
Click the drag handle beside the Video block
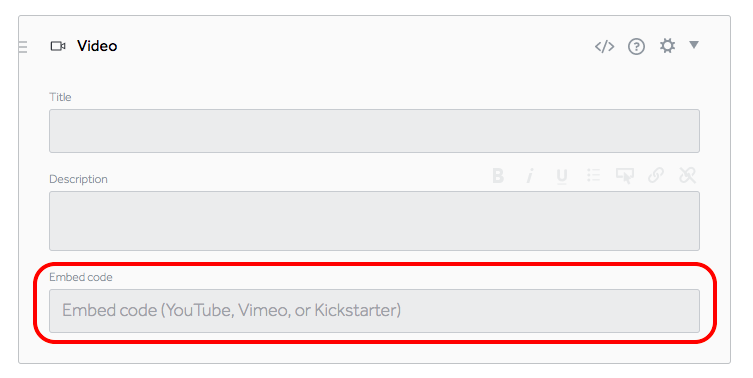pos(23,47)
